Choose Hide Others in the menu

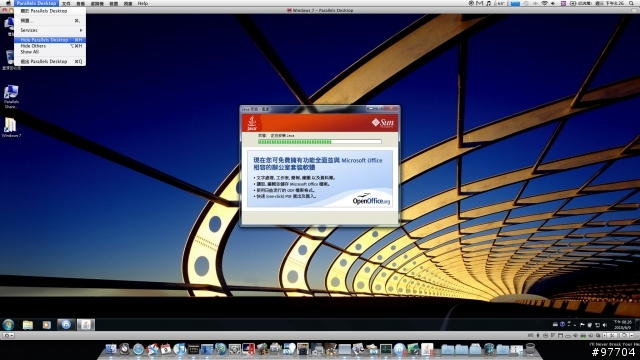point(50,46)
